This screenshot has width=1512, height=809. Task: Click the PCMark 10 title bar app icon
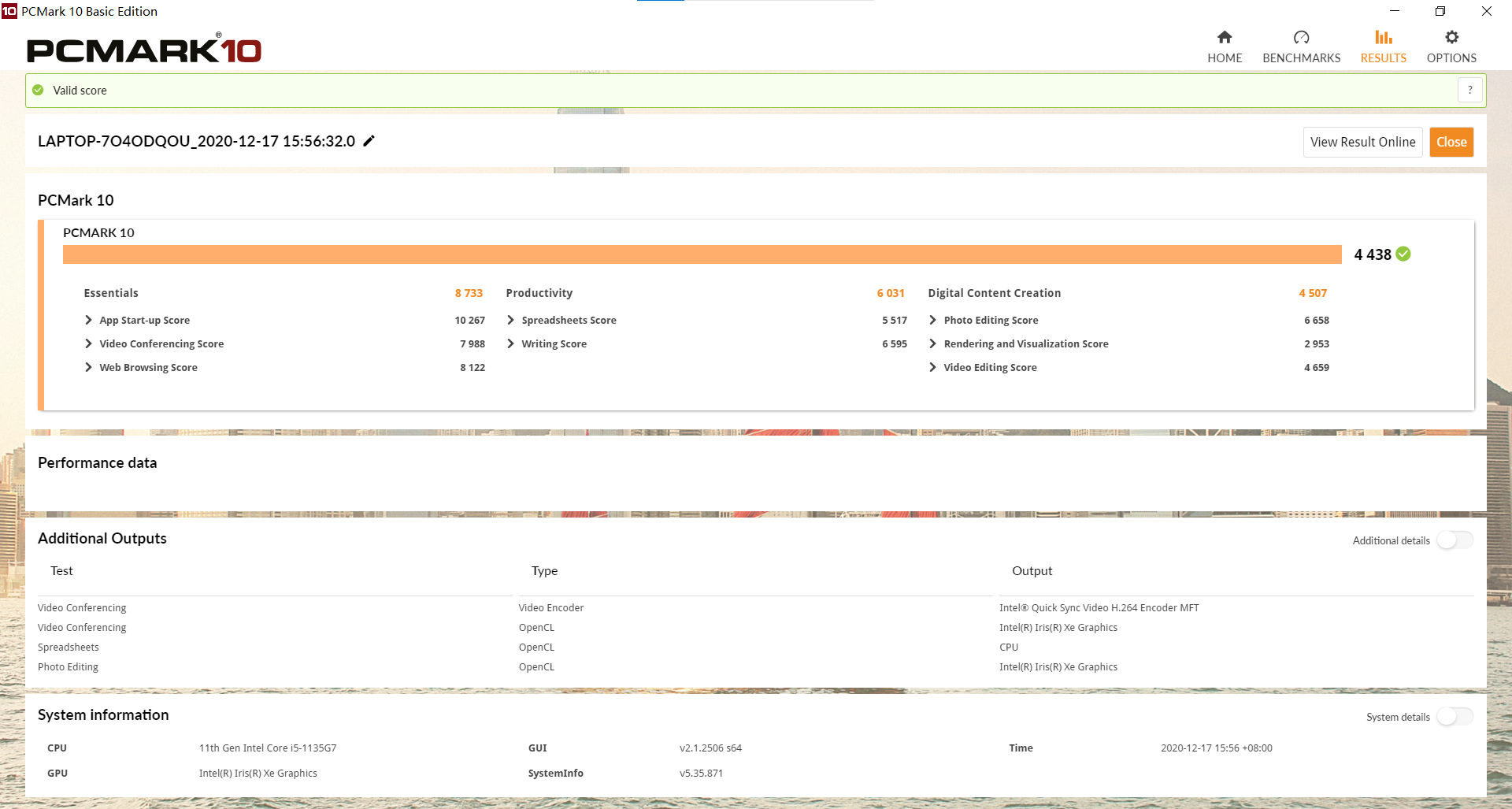pyautogui.click(x=9, y=11)
